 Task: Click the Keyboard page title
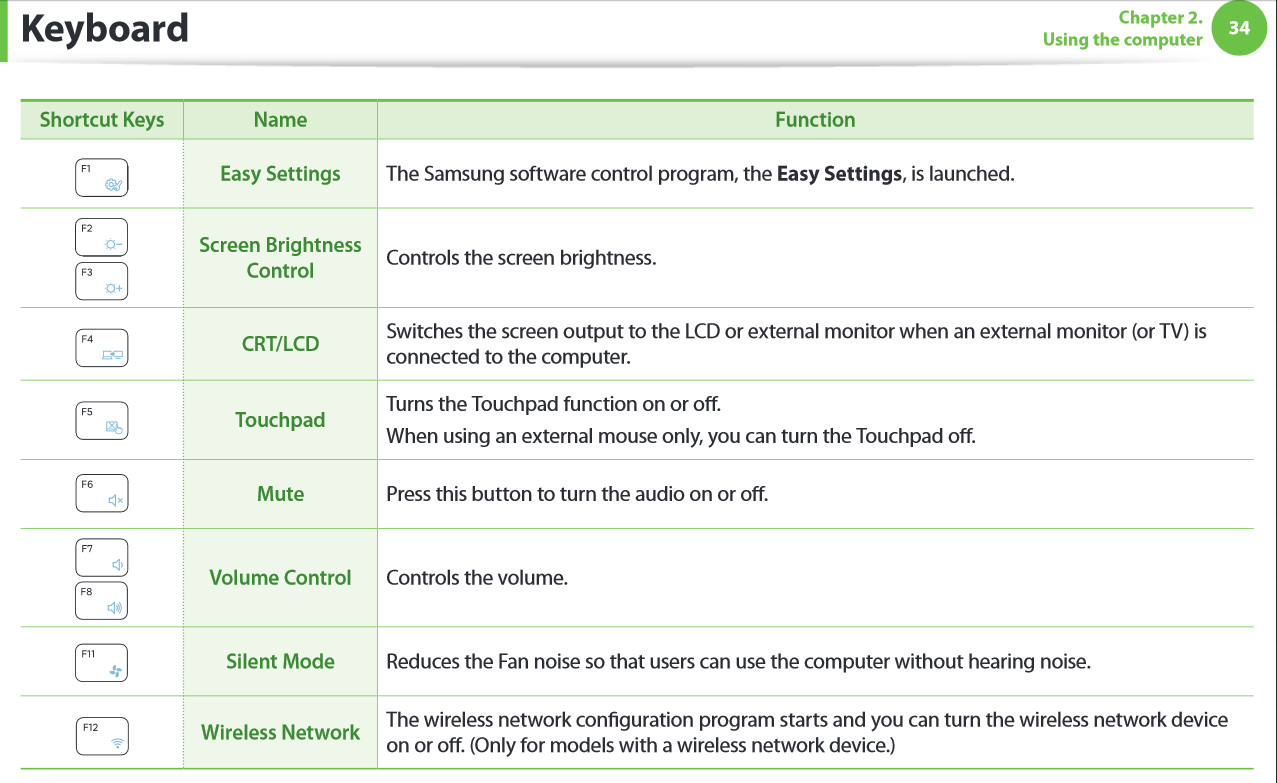pos(105,28)
